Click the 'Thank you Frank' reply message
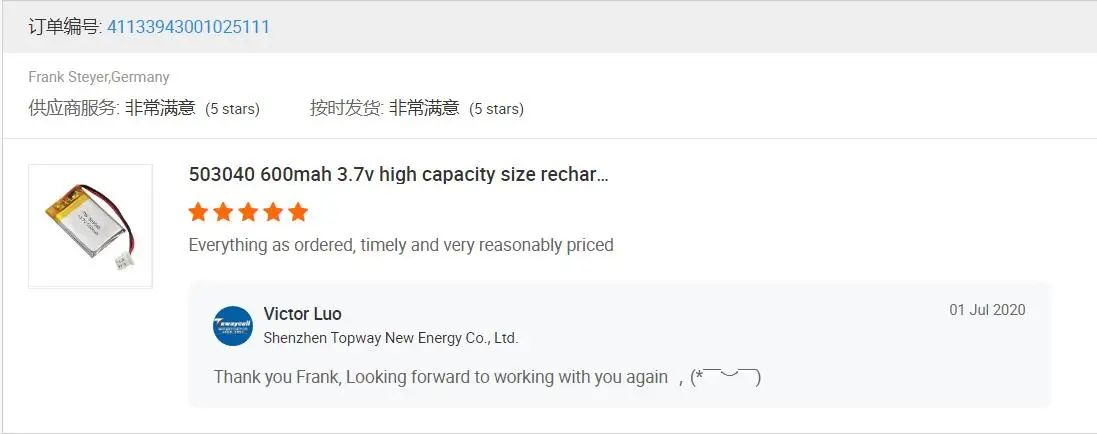 440,377
